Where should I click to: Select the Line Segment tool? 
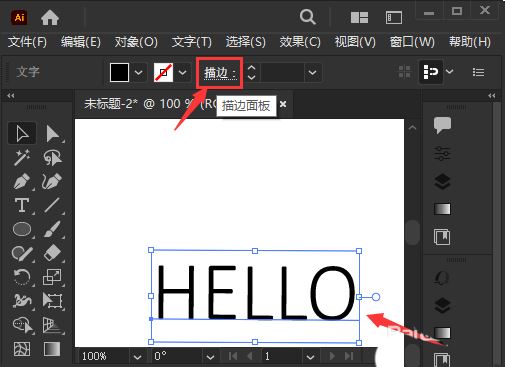pyautogui.click(x=52, y=205)
